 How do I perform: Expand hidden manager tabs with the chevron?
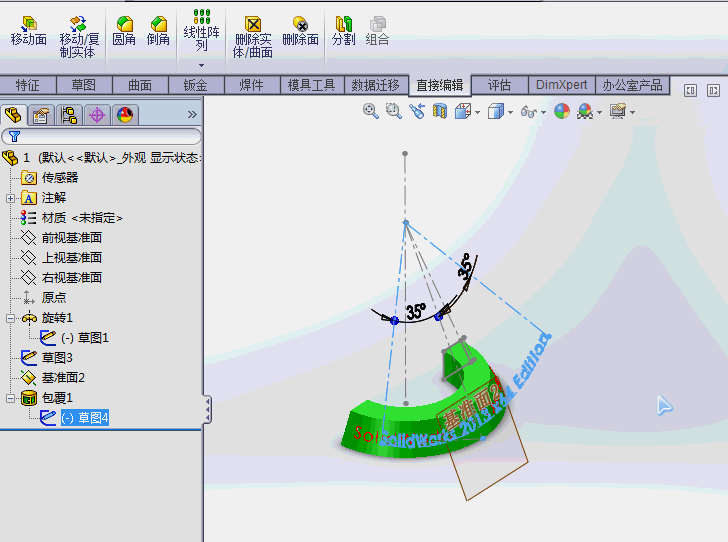(192, 115)
